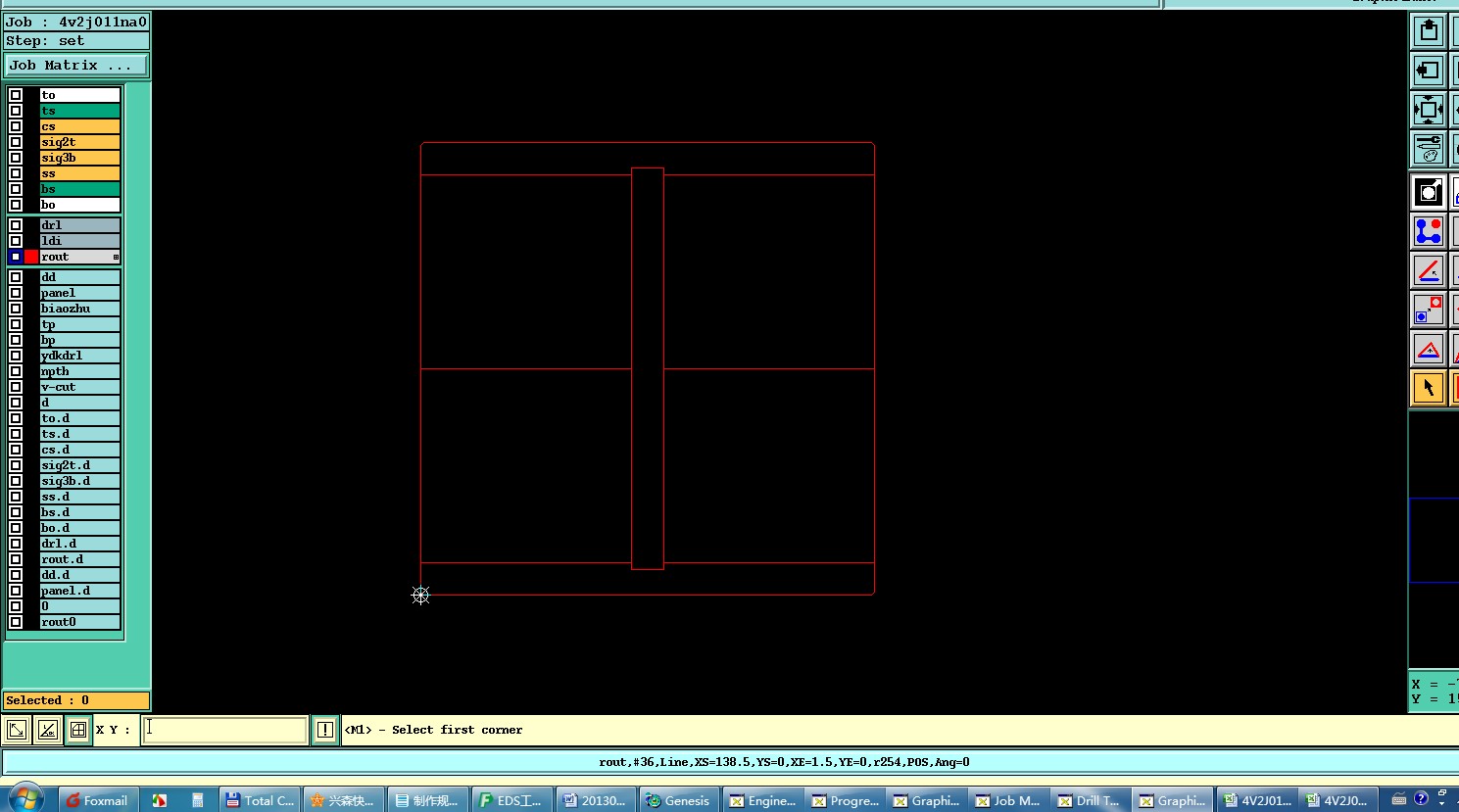Select the 'to.d' layer row
Screen dimensions: 1459x812
[x=79, y=418]
